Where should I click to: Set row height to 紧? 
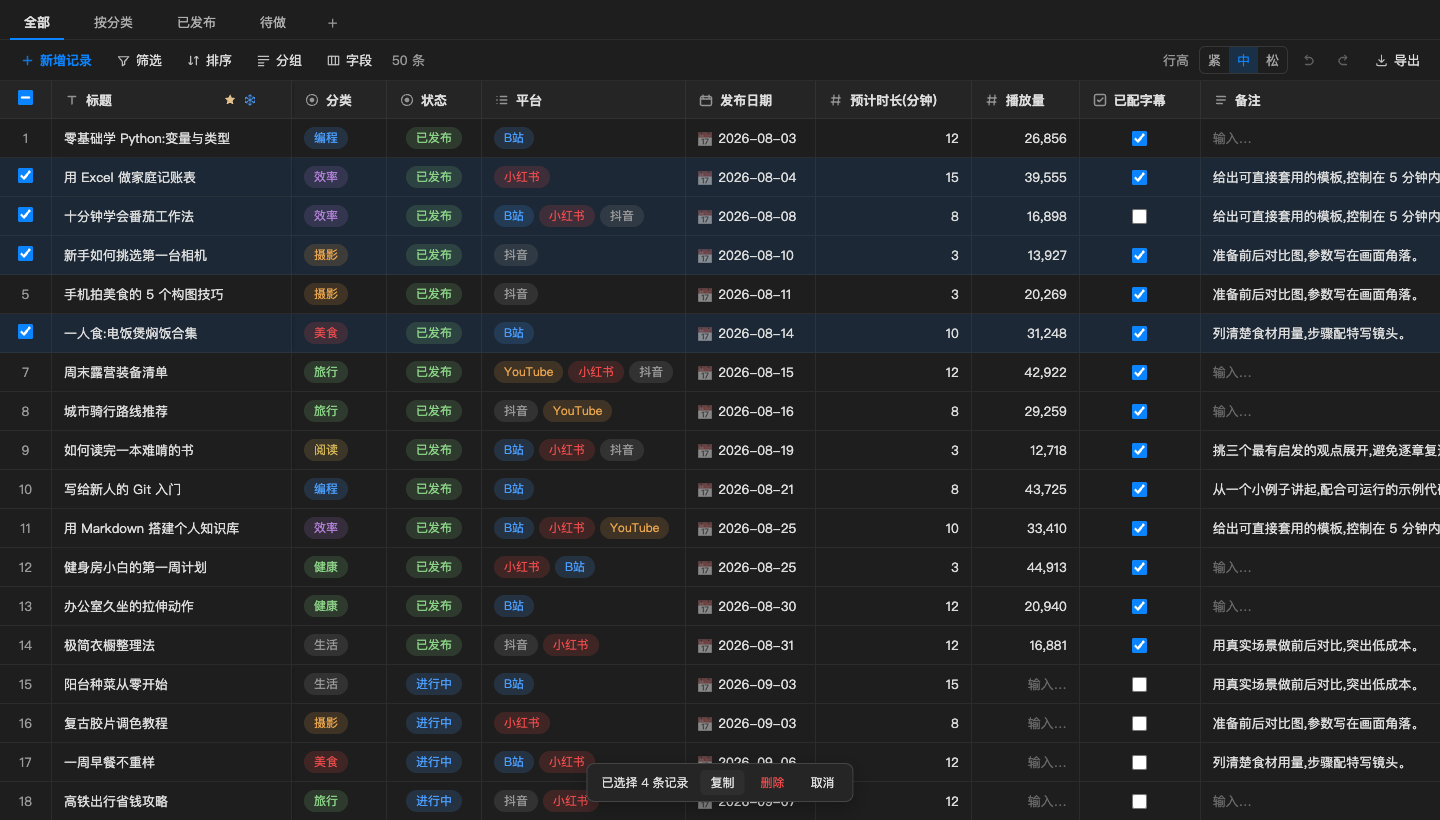pyautogui.click(x=1214, y=61)
